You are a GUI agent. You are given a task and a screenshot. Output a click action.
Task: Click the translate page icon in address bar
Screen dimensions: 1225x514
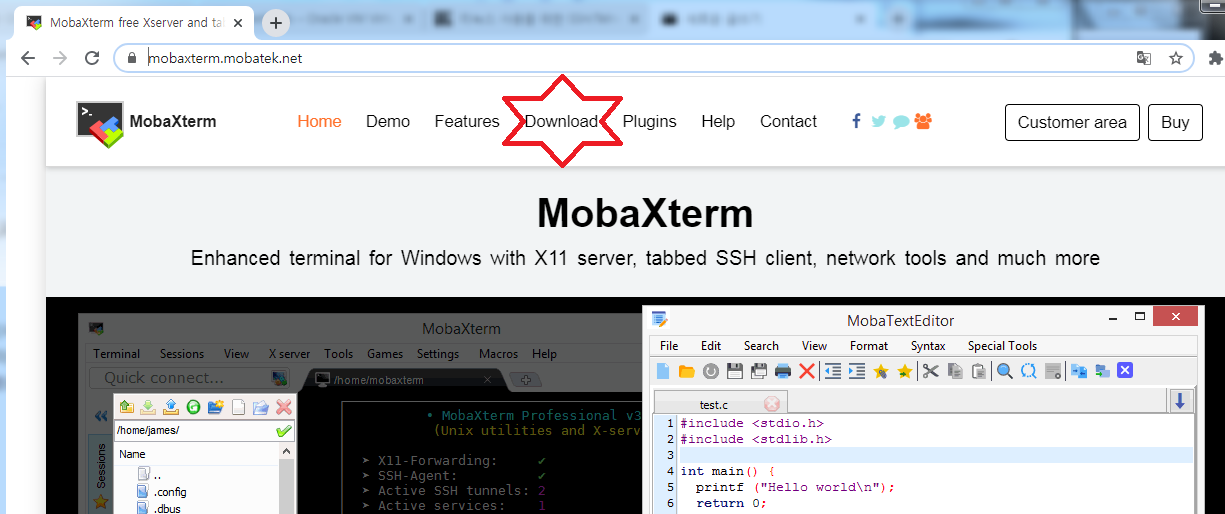[x=1144, y=58]
